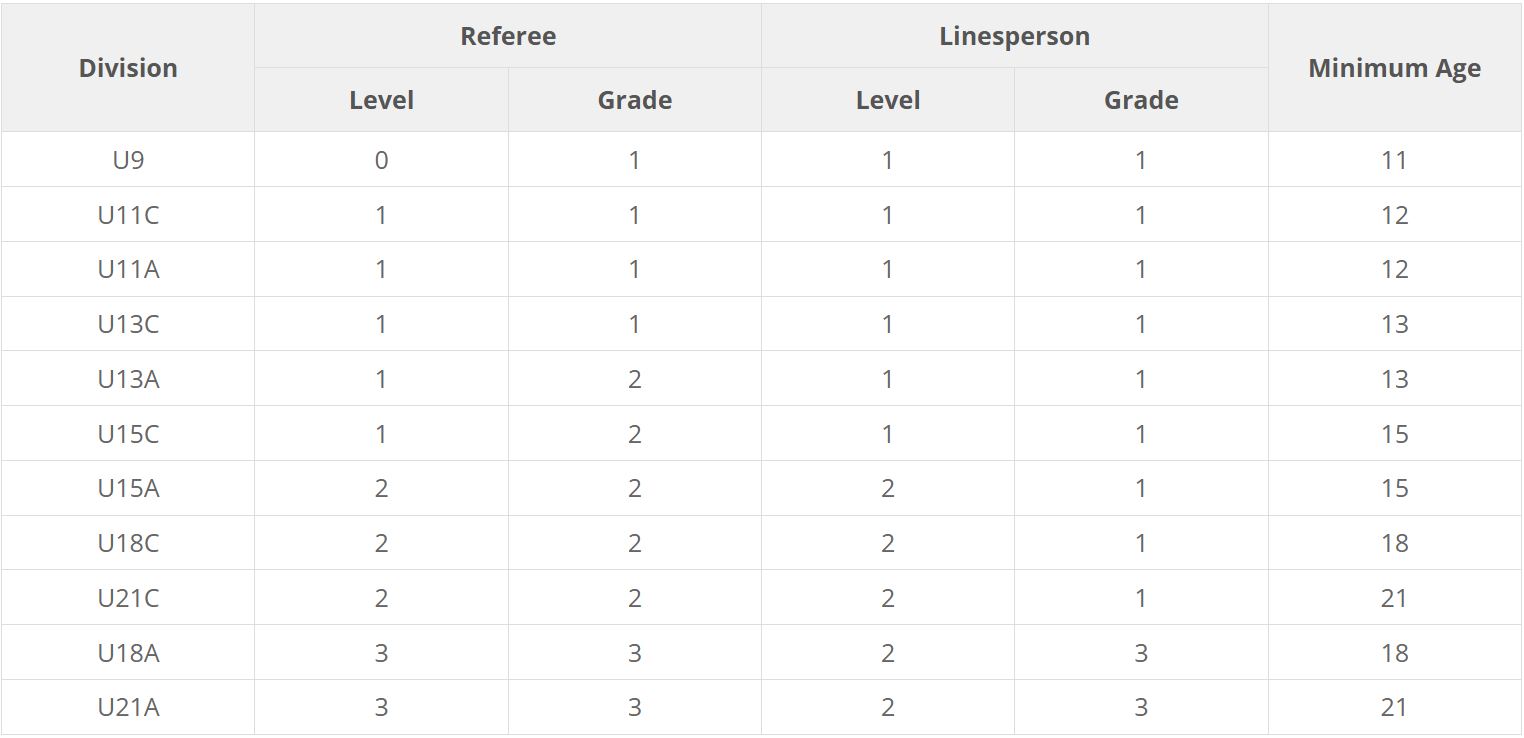1524x738 pixels.
Task: Click the Referee group header
Action: 508,36
